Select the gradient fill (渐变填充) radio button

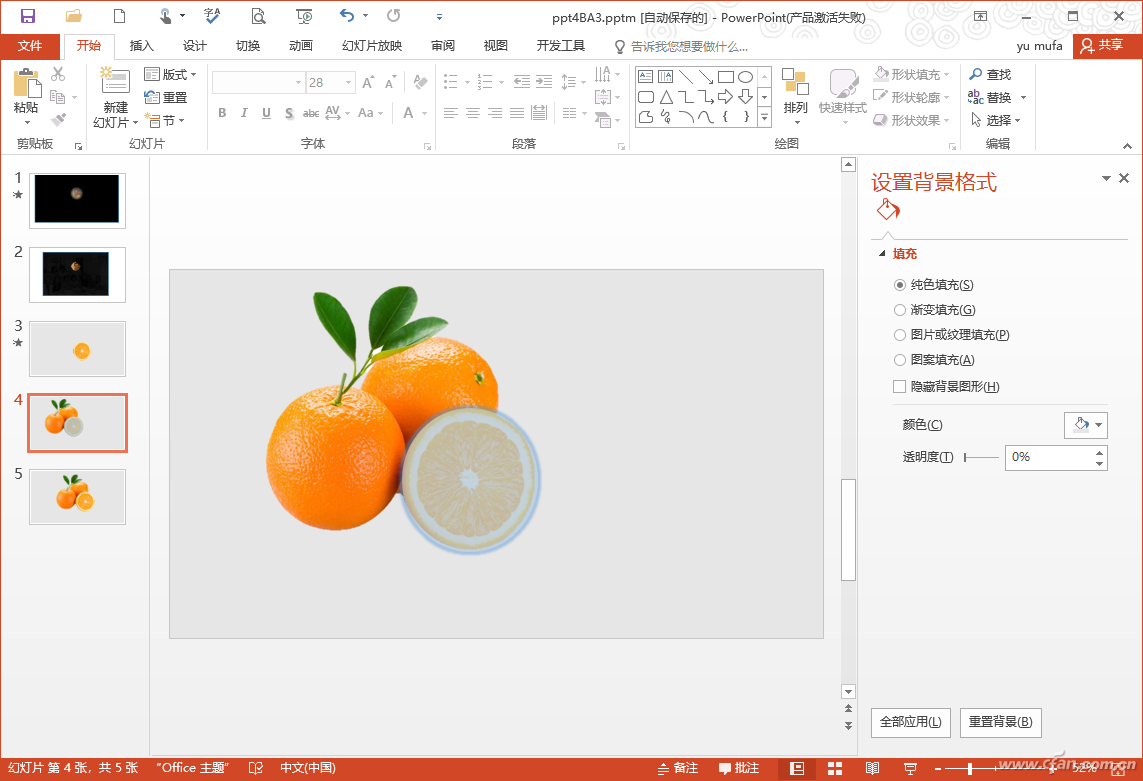[x=900, y=310]
